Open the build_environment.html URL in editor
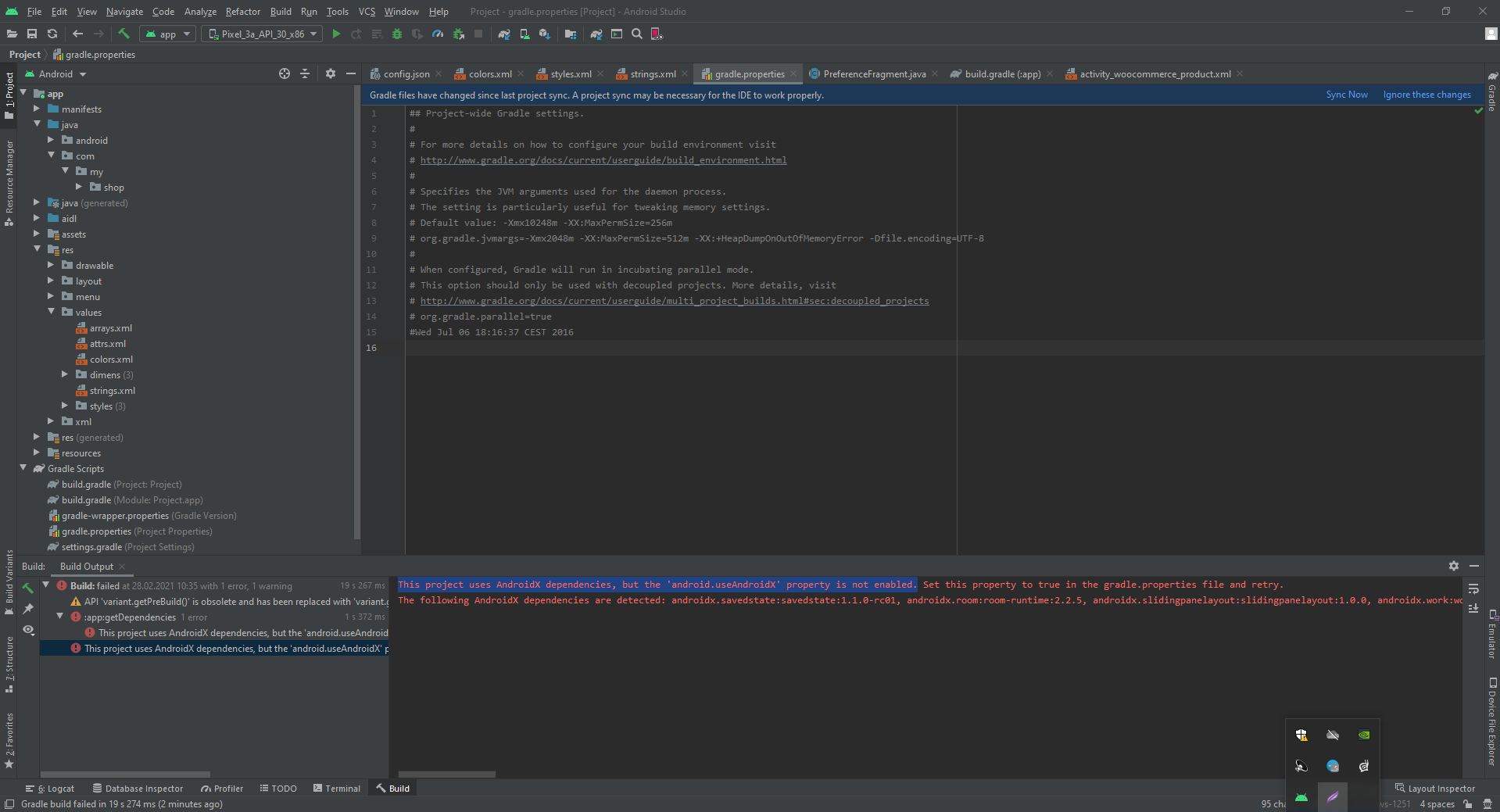The image size is (1500, 812). point(603,160)
